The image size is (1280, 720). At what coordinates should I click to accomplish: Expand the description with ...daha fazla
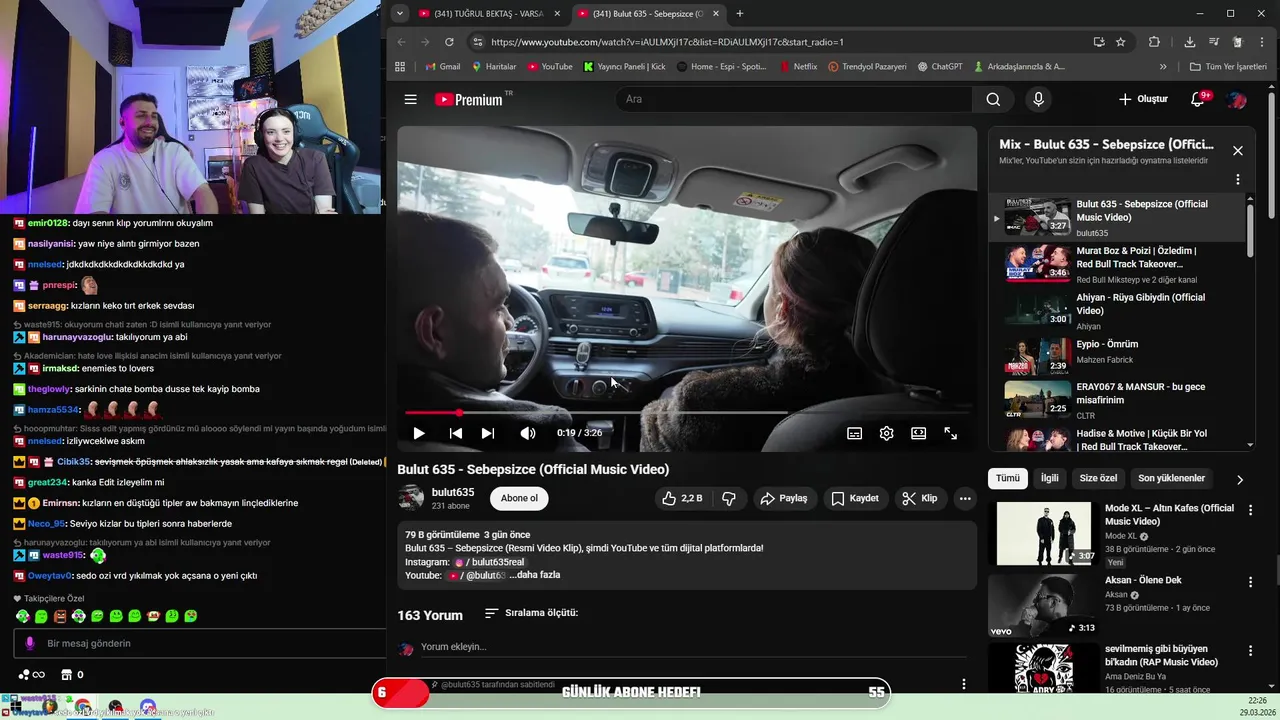(x=534, y=575)
